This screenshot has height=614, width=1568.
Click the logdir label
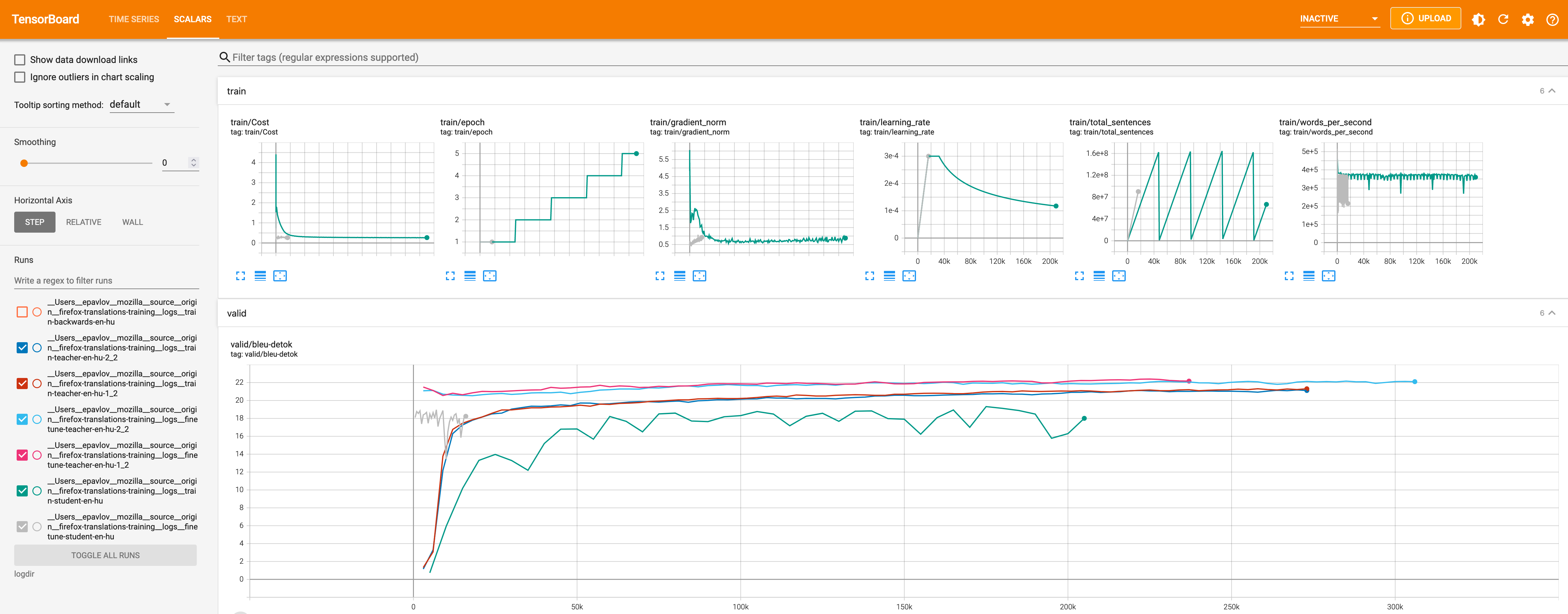[x=24, y=574]
